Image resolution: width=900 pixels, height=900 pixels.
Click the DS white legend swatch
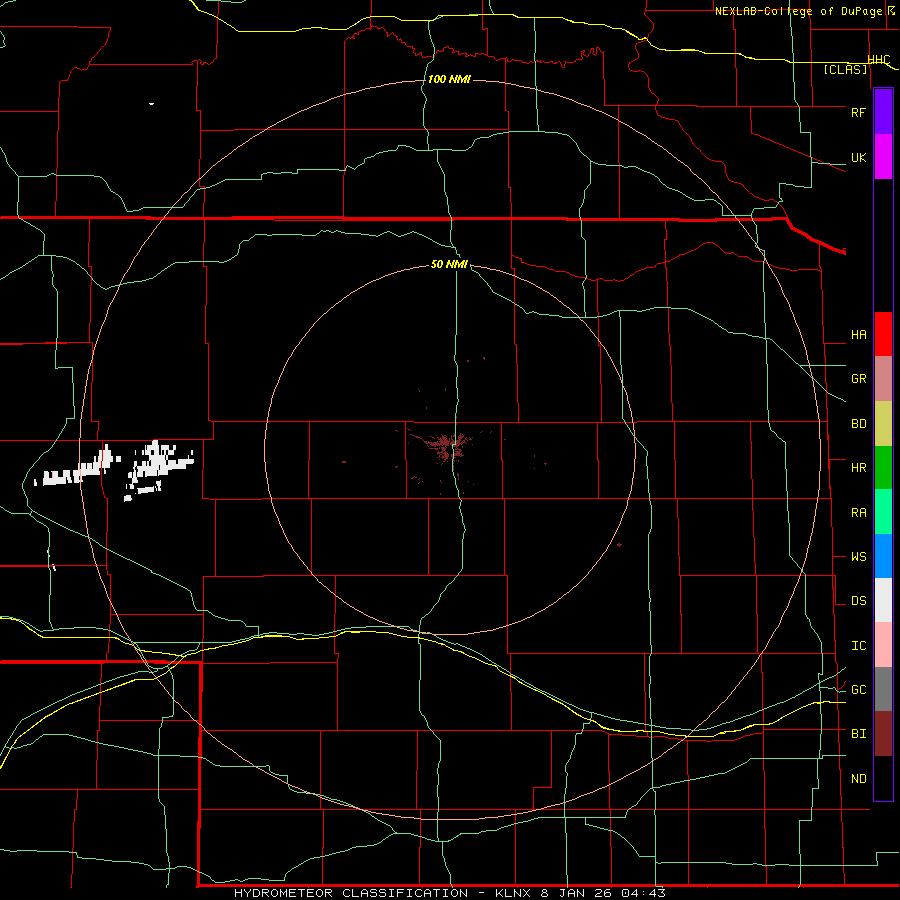click(x=883, y=600)
